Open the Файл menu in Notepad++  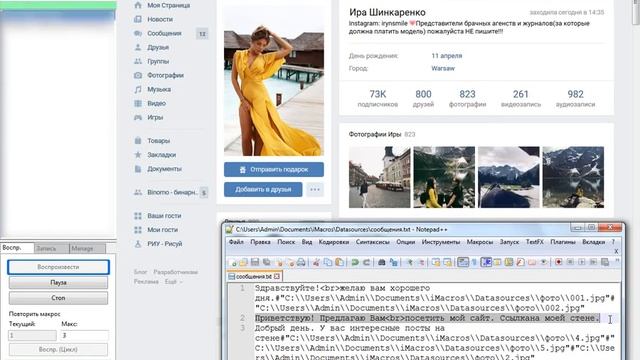236,242
